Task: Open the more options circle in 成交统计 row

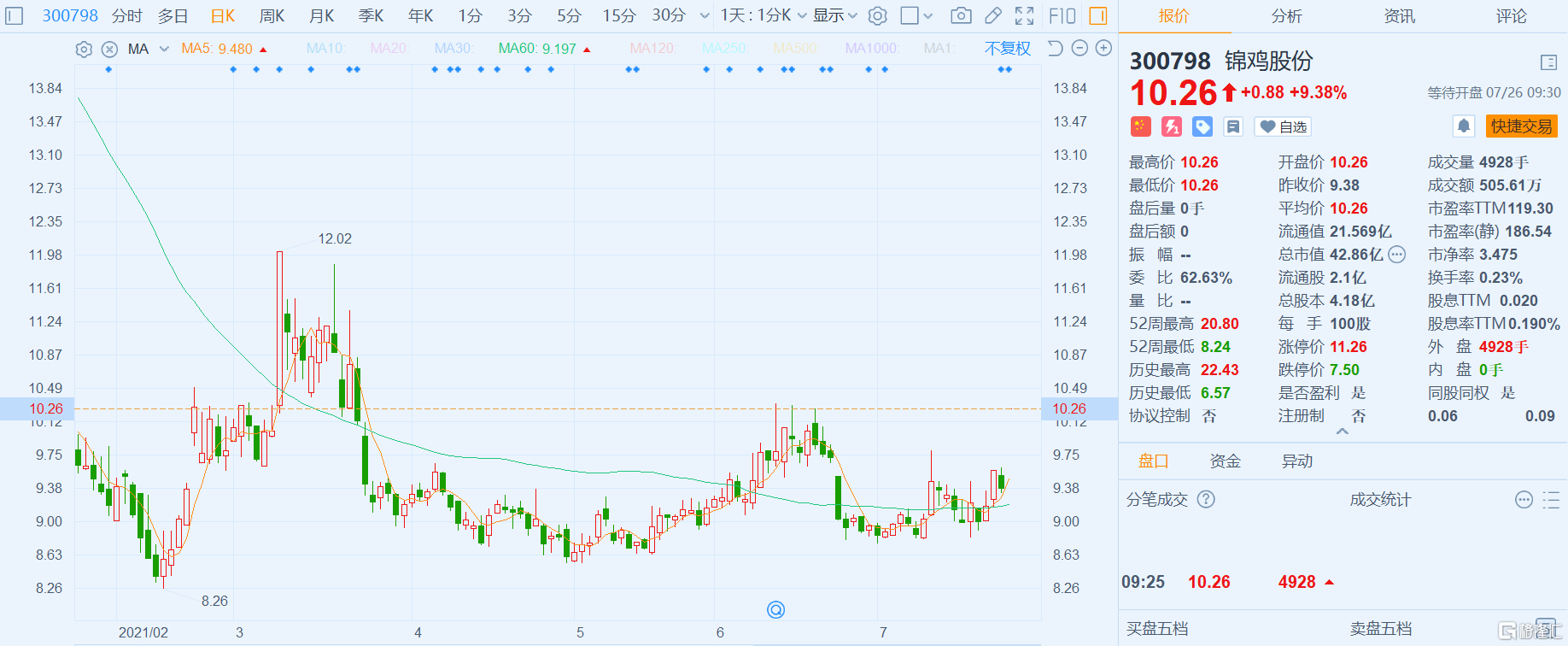Action: [1524, 500]
